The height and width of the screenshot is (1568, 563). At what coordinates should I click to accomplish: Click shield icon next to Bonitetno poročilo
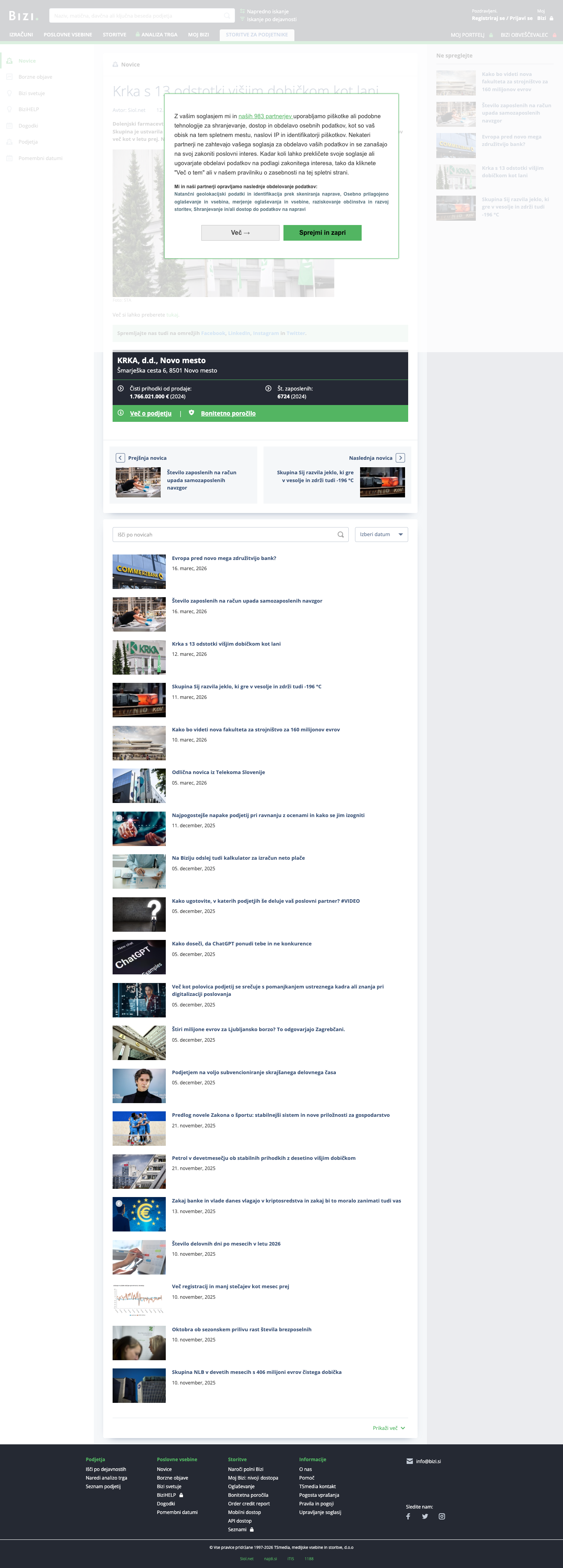click(192, 413)
